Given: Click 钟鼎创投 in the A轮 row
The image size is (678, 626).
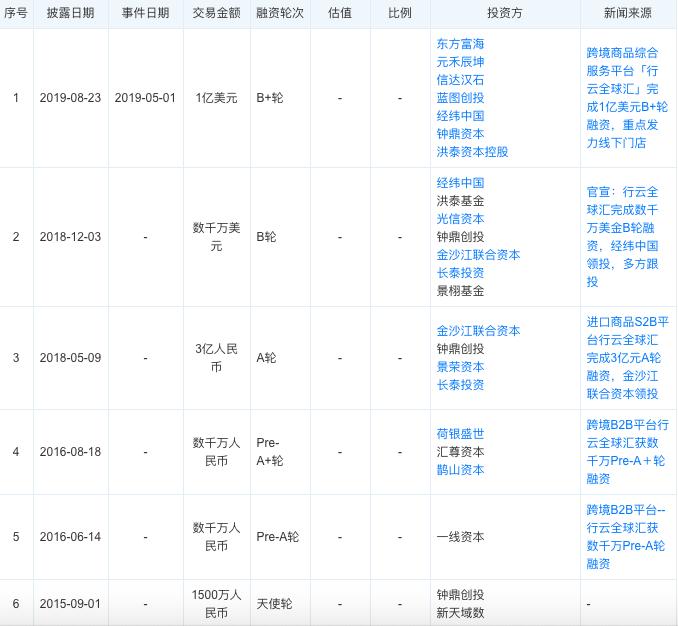Looking at the screenshot, I should coord(460,349).
